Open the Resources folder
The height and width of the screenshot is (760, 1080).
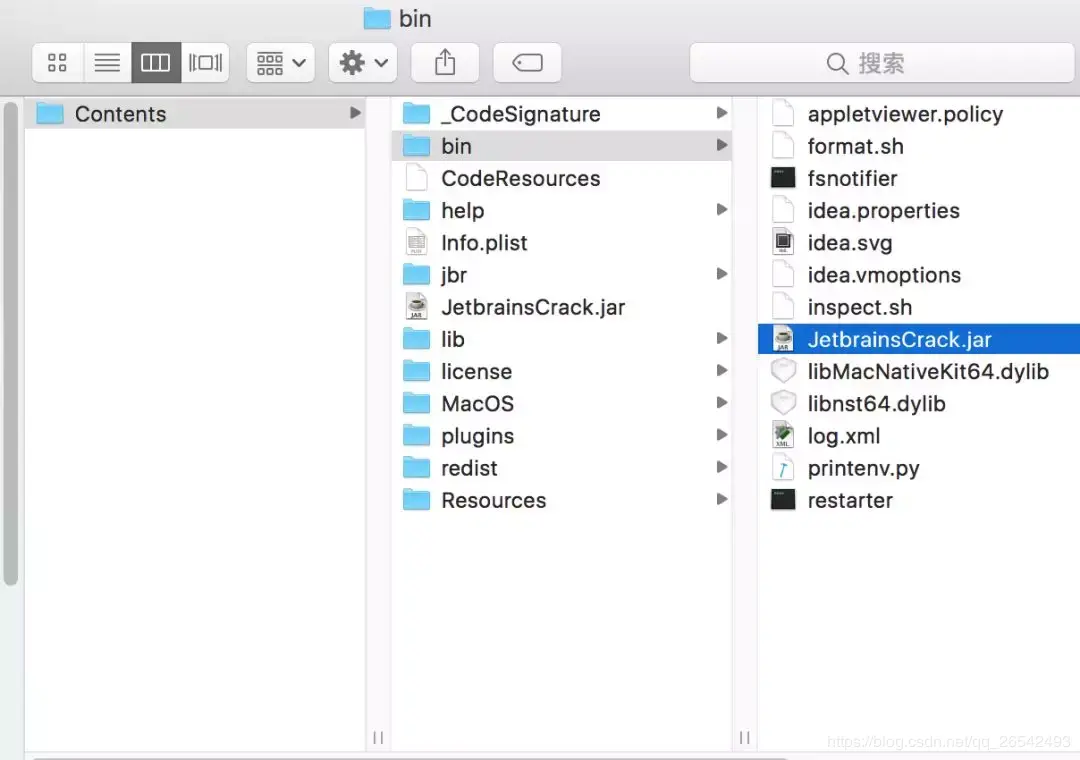pyautogui.click(x=561, y=500)
